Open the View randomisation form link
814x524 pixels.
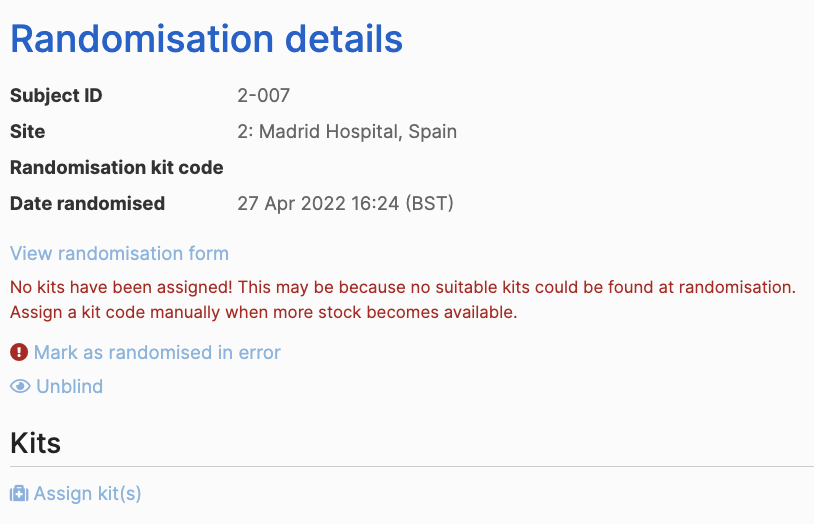tap(119, 253)
